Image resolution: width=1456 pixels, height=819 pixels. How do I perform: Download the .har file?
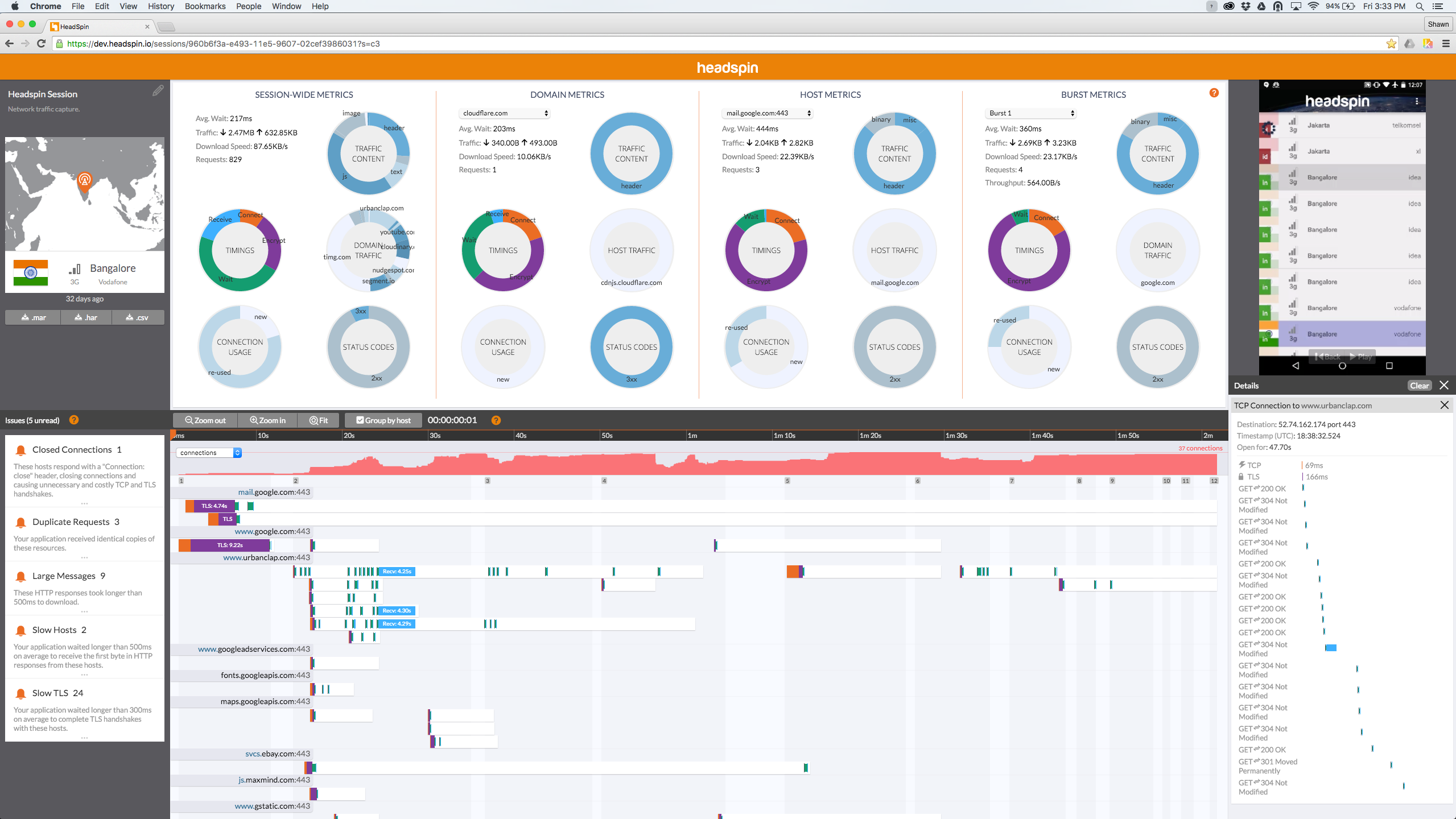coord(86,317)
